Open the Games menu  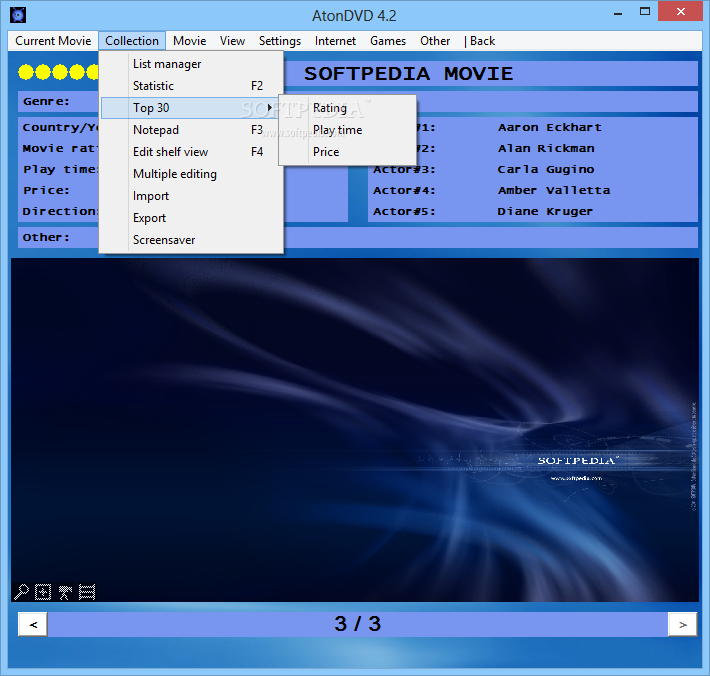[388, 41]
